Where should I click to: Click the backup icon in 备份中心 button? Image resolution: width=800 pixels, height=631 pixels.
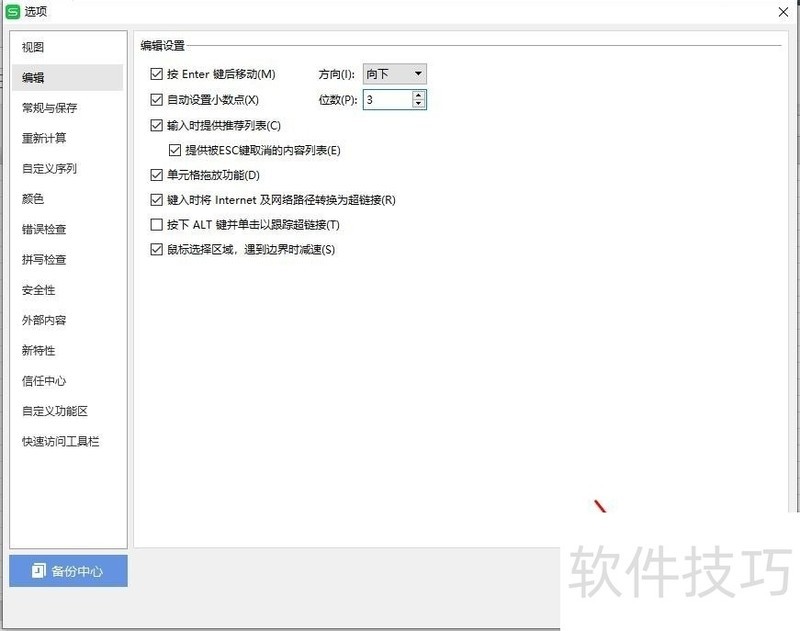coord(39,571)
